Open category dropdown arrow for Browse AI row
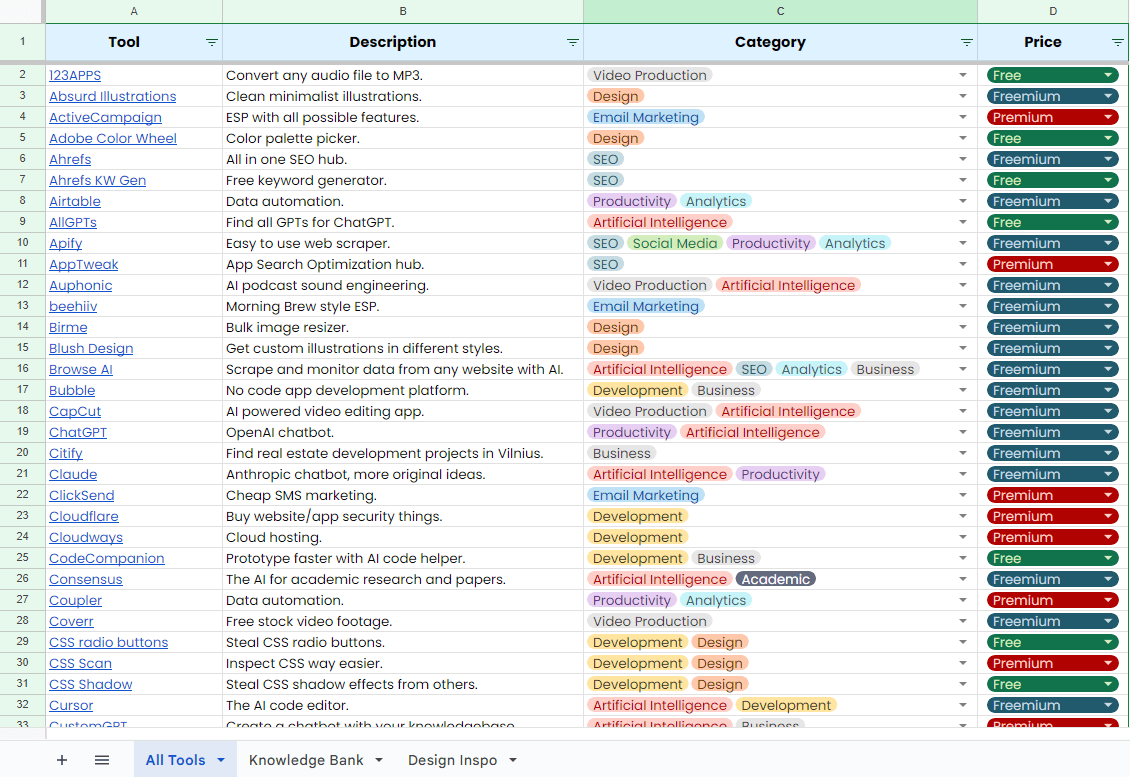The width and height of the screenshot is (1130, 777). click(x=963, y=369)
